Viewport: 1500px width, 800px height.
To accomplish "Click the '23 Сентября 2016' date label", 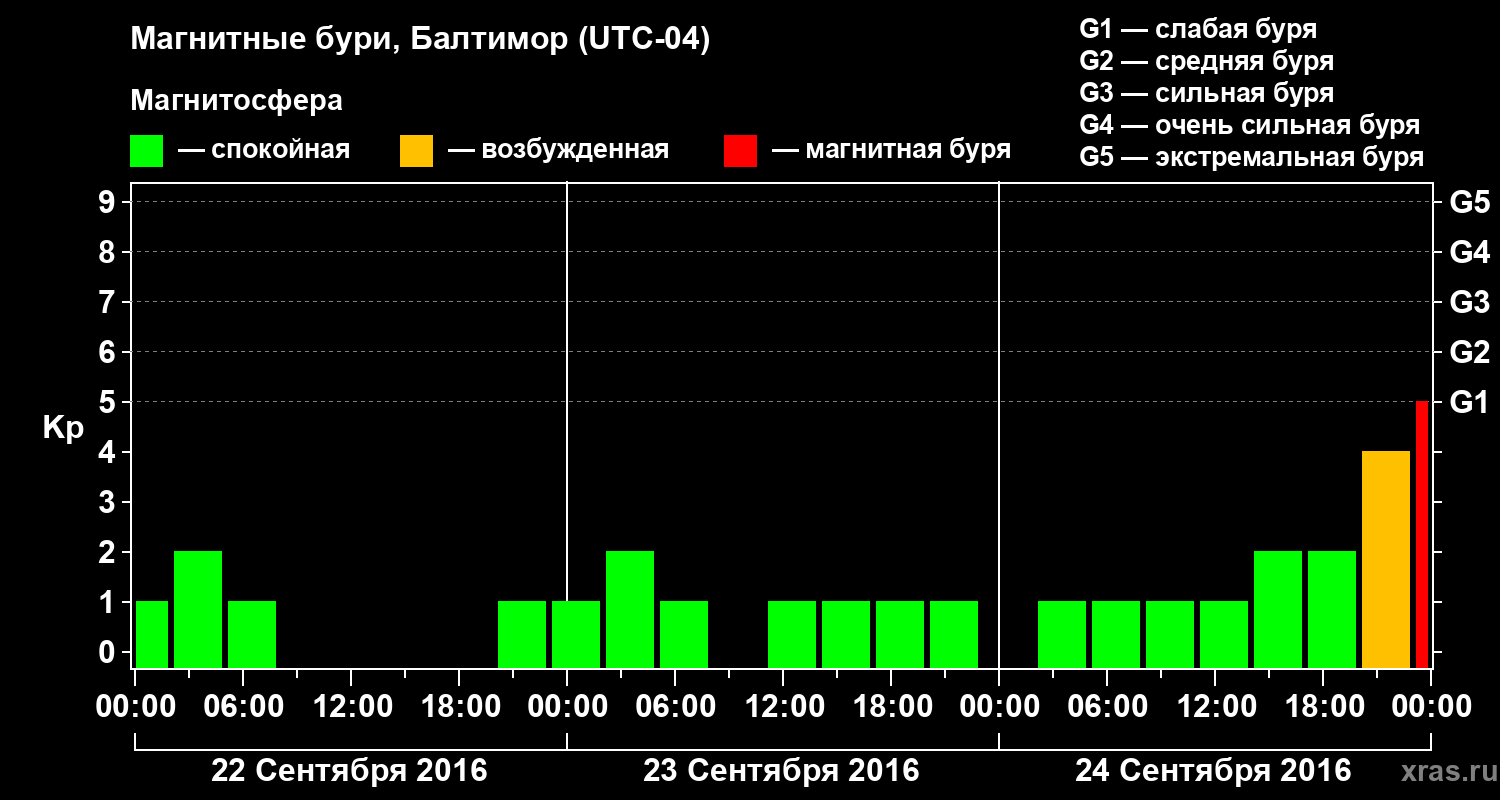I will tap(781, 771).
